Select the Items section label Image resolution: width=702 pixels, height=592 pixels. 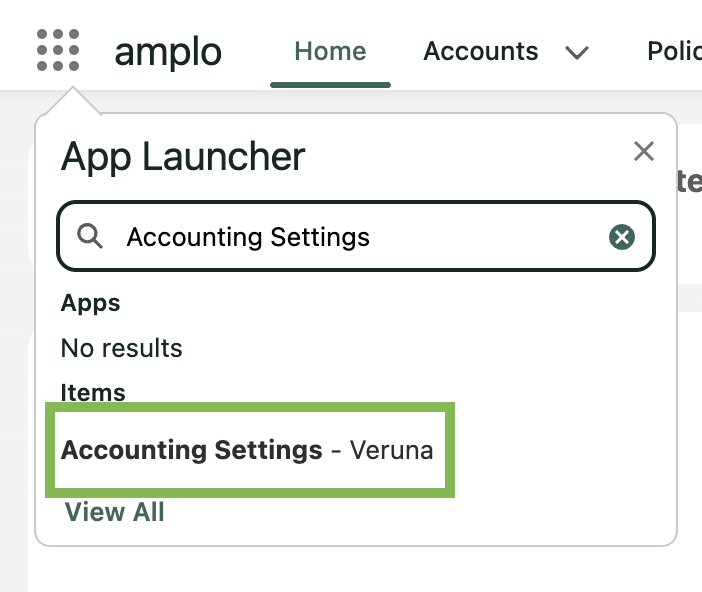click(x=93, y=392)
